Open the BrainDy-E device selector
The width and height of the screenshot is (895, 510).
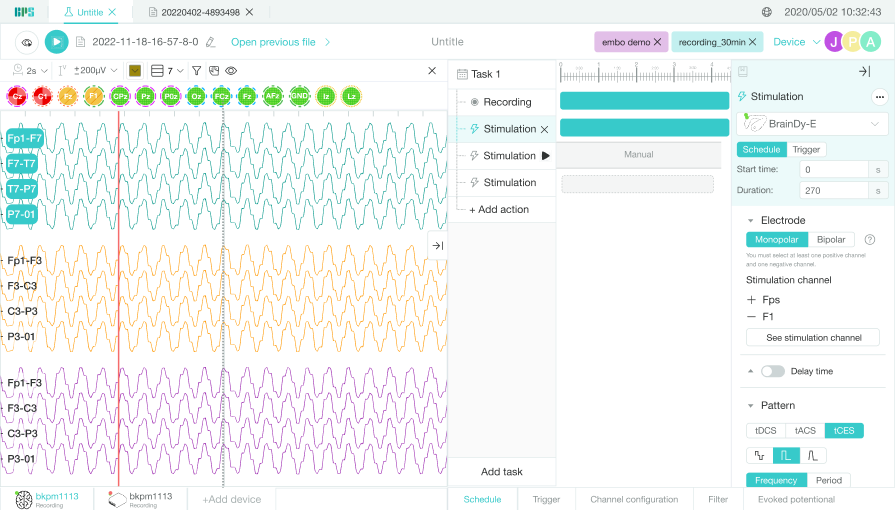click(x=812, y=124)
